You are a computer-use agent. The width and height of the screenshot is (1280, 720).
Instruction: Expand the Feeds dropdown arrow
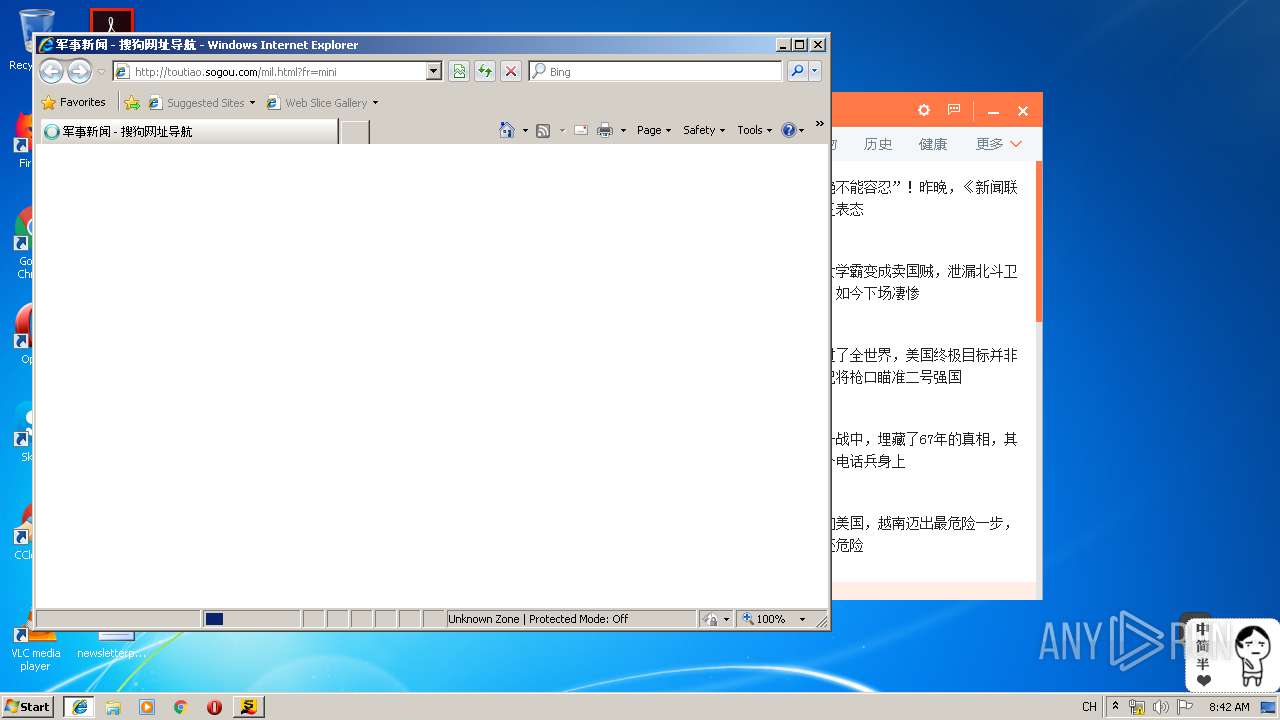click(562, 130)
